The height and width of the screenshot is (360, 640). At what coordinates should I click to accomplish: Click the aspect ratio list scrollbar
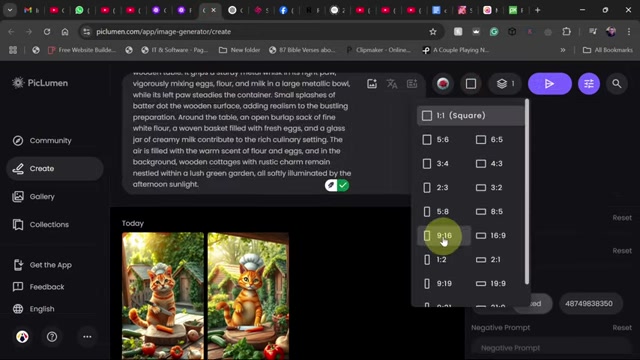(x=527, y=192)
